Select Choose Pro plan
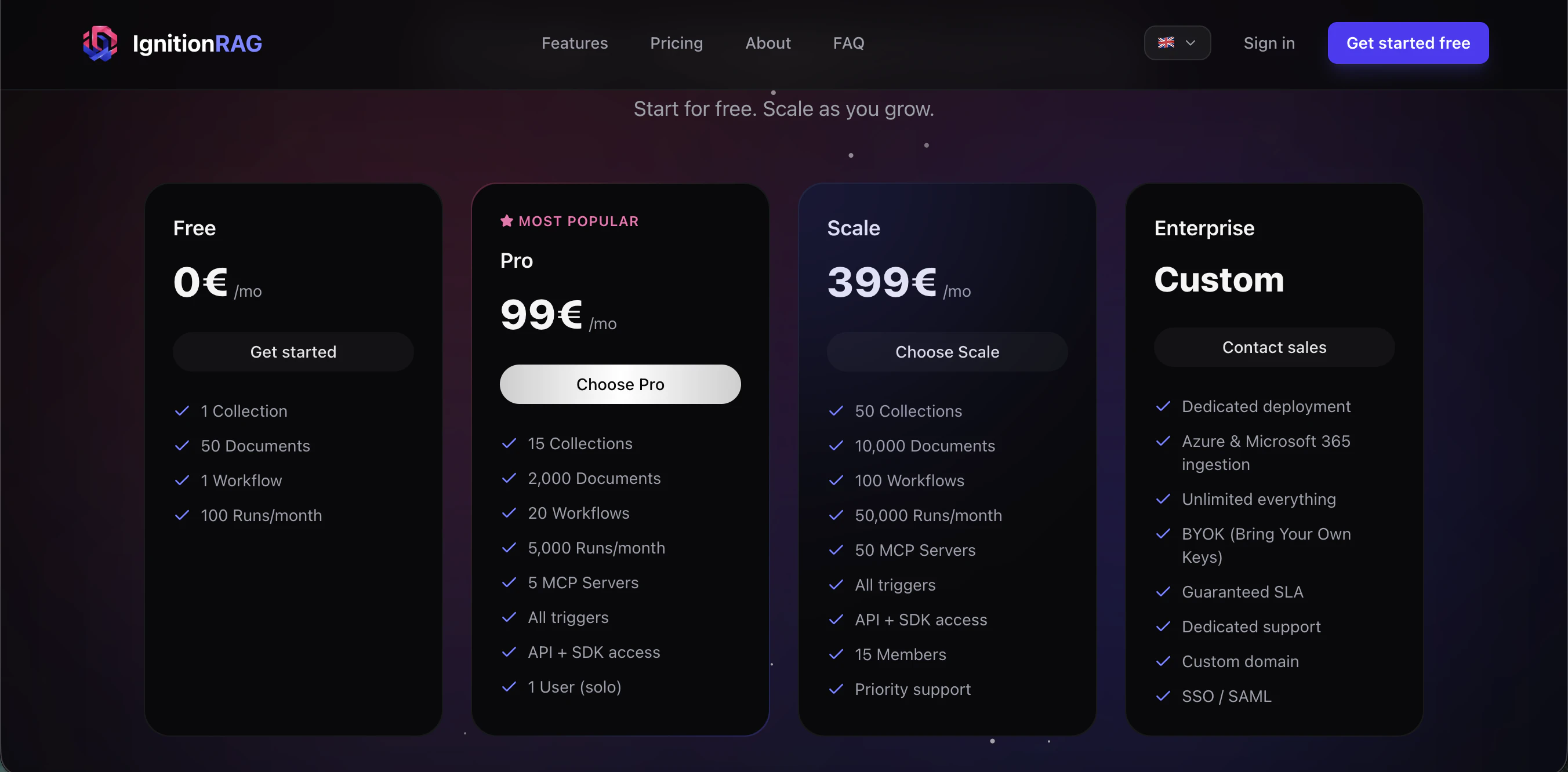The width and height of the screenshot is (1568, 772). pos(620,384)
